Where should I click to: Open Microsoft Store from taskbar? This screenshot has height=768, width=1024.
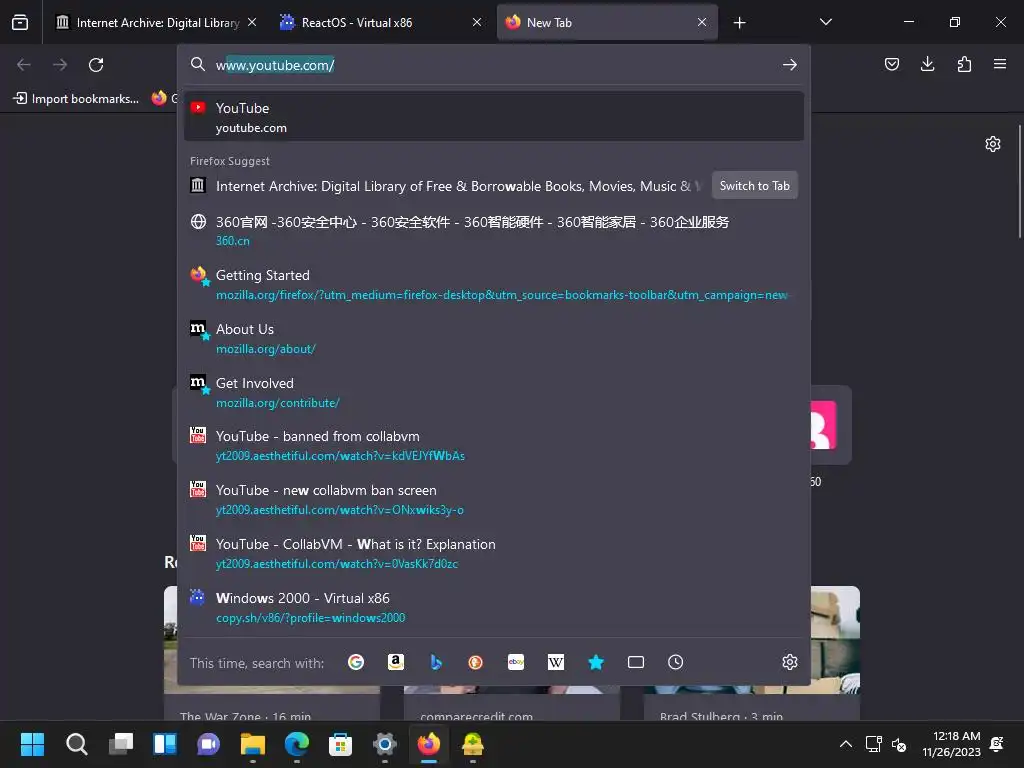tap(340, 744)
